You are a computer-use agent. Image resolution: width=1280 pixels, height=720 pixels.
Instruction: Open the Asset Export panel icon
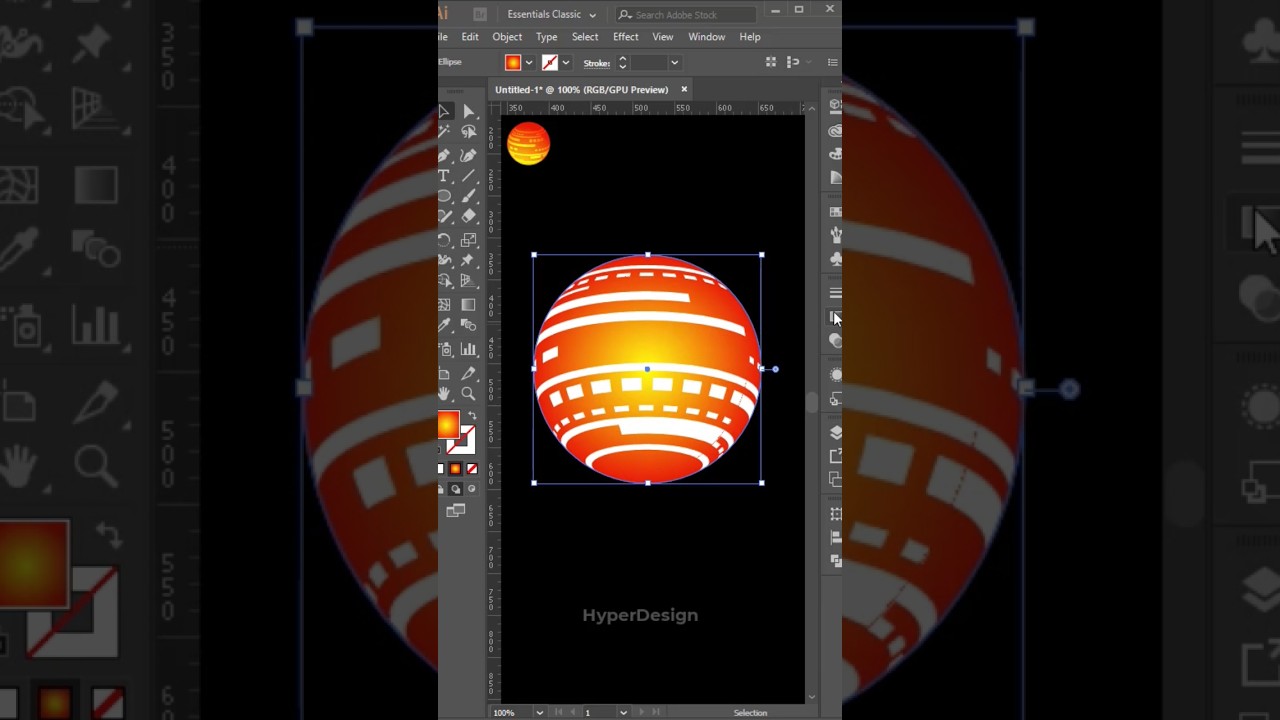tap(836, 456)
